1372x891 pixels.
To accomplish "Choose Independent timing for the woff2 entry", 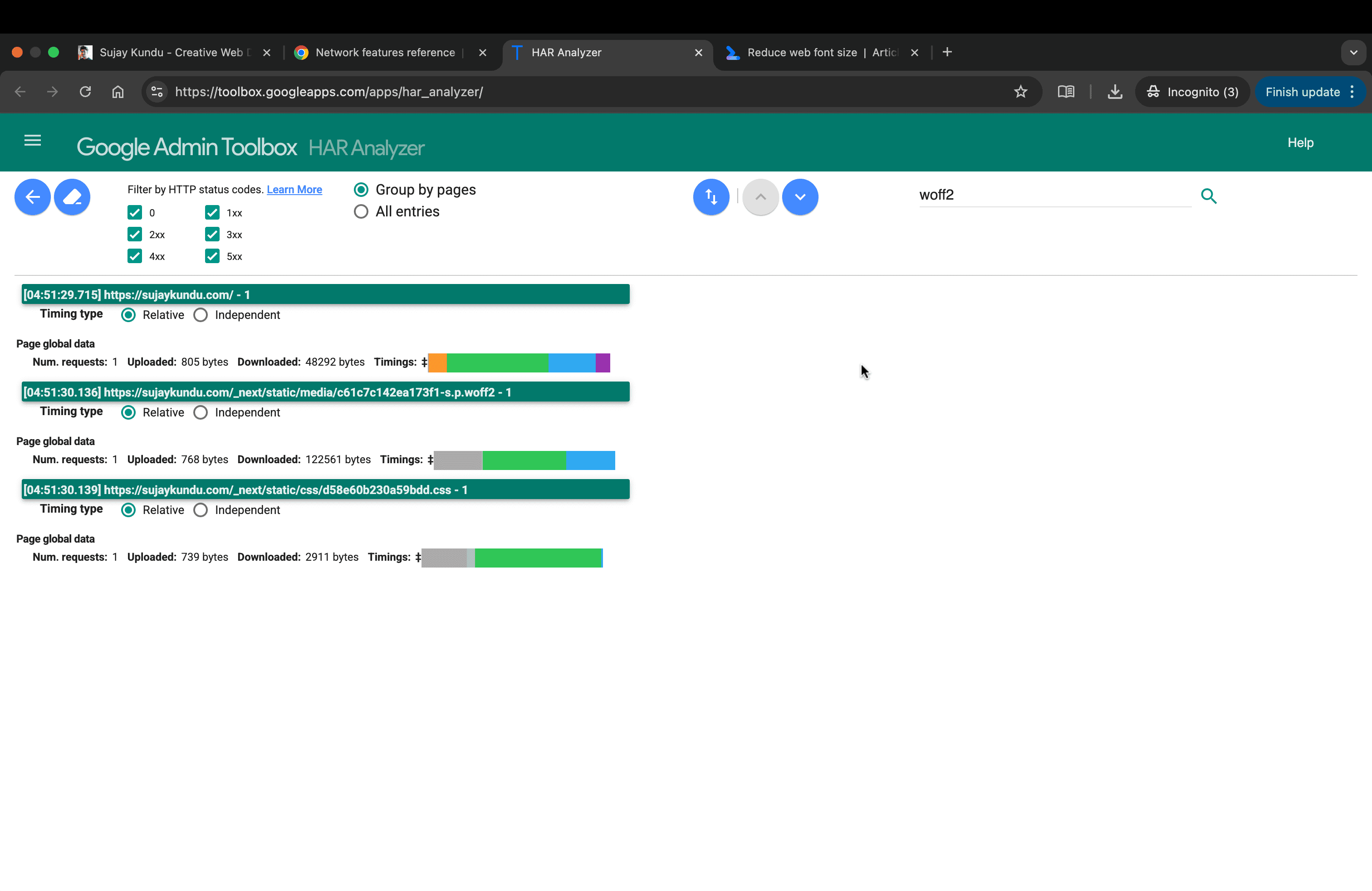I will point(201,413).
